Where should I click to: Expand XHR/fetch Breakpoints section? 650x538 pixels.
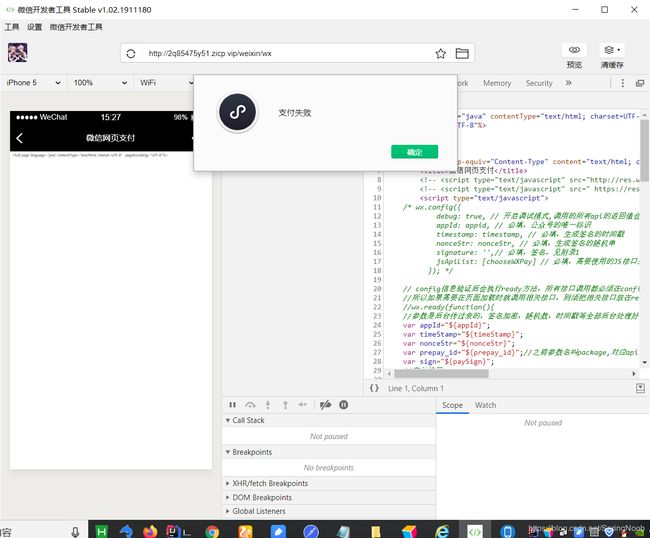coord(329,483)
